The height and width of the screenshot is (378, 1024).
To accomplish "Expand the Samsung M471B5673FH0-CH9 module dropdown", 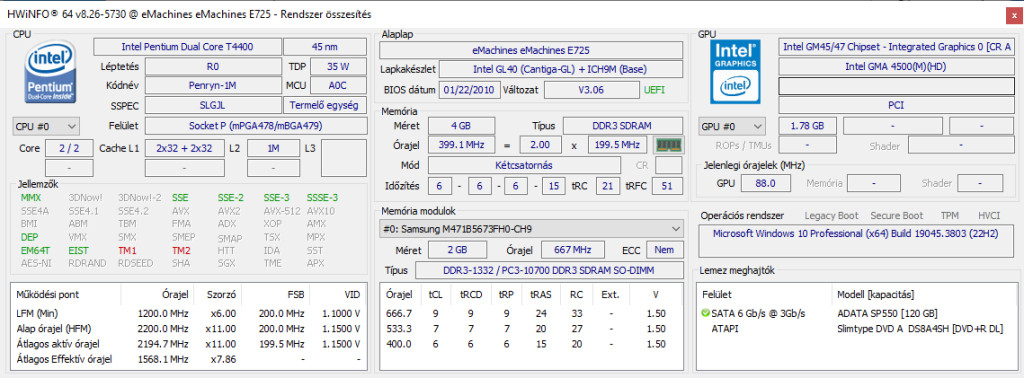I will coord(531,229).
